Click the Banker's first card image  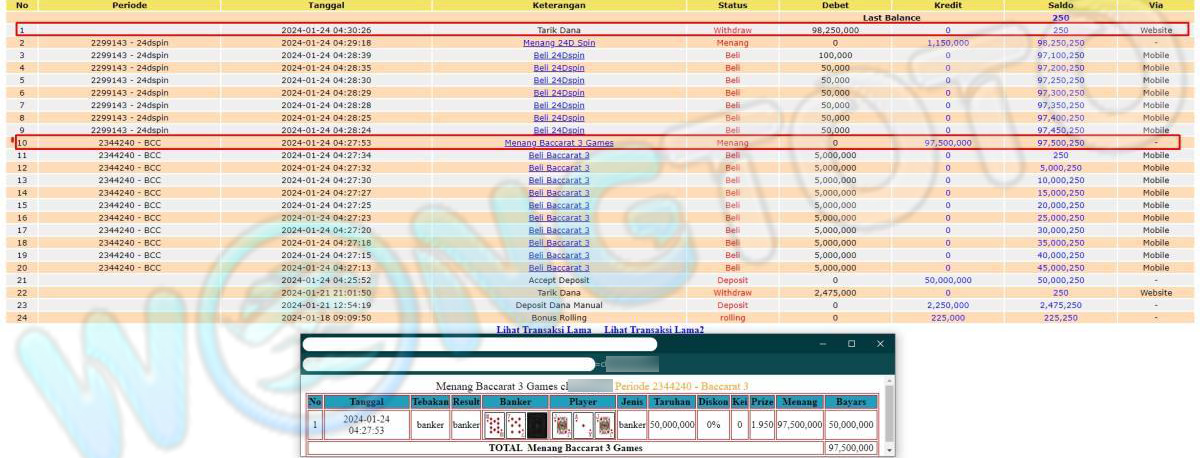coord(494,425)
